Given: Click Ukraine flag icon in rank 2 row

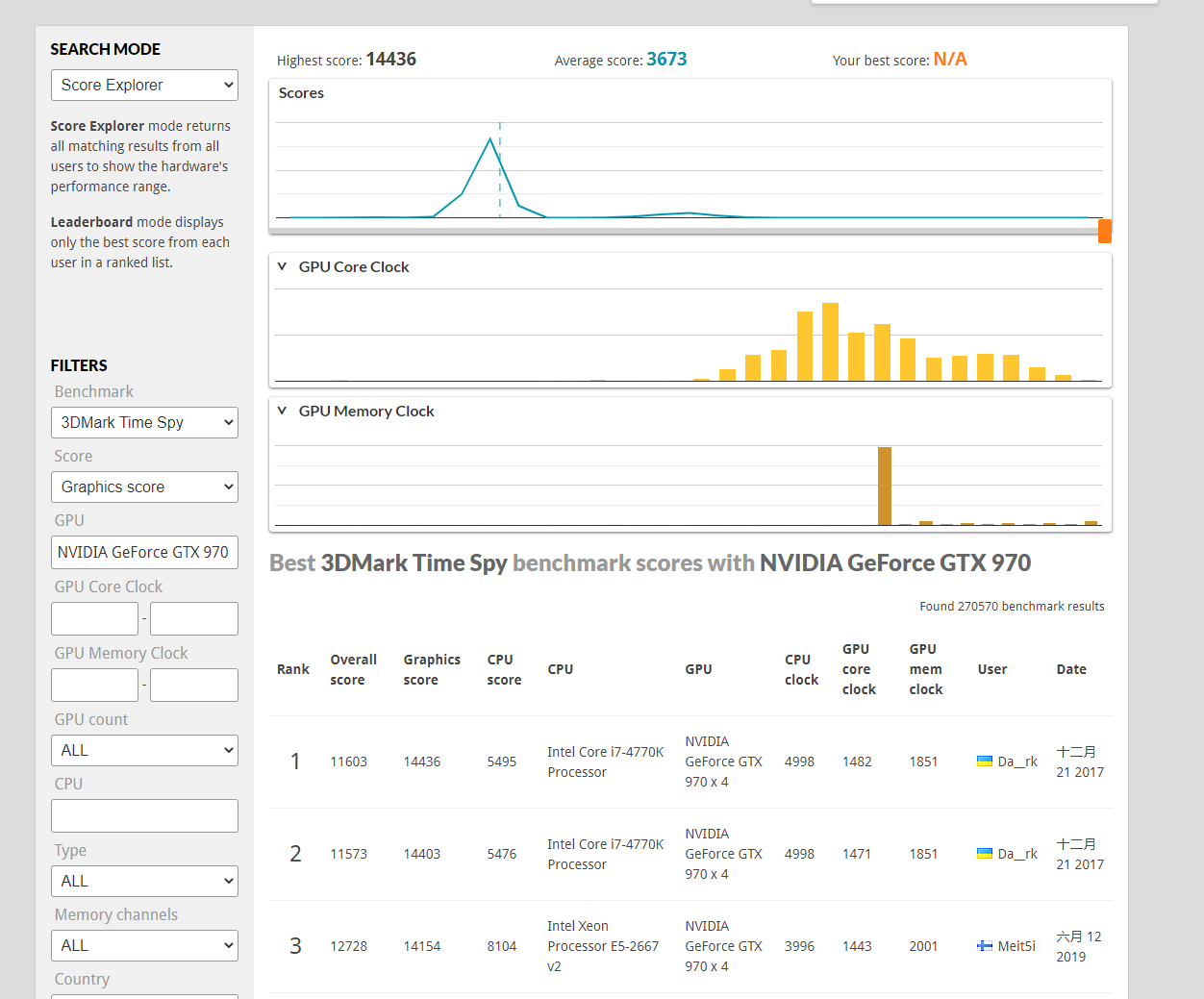Looking at the screenshot, I should tap(985, 854).
